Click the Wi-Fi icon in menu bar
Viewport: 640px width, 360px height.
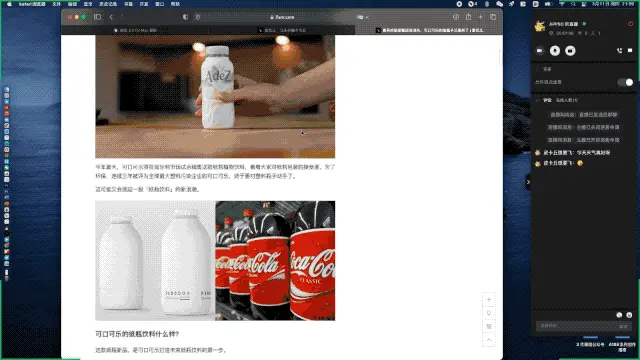(x=562, y=4)
